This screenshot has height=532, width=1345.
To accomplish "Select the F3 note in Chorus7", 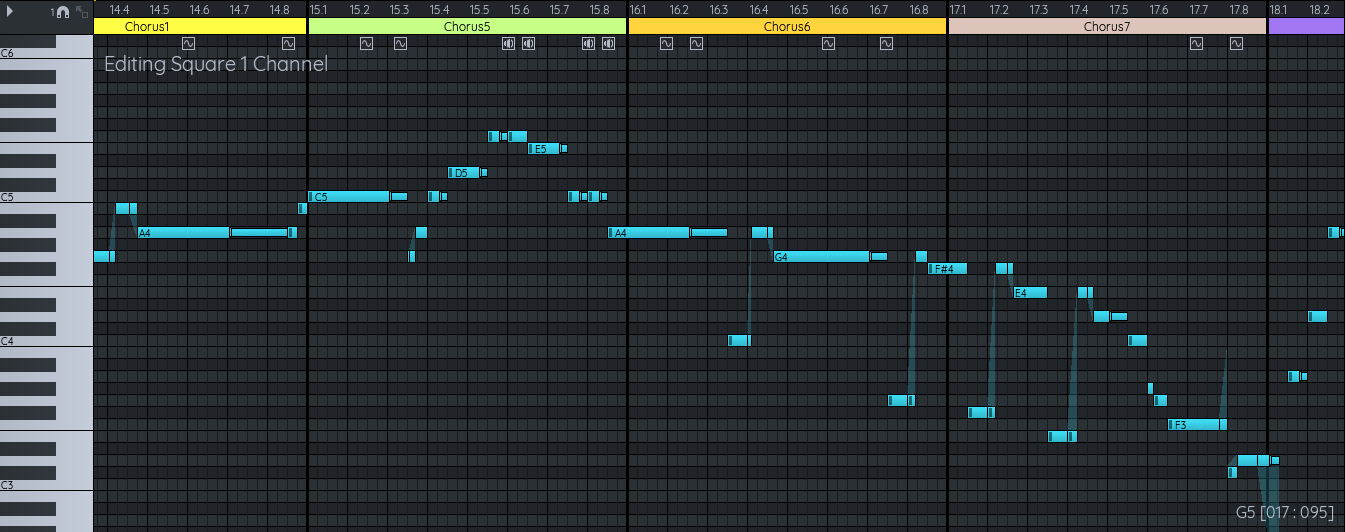I will (1194, 425).
